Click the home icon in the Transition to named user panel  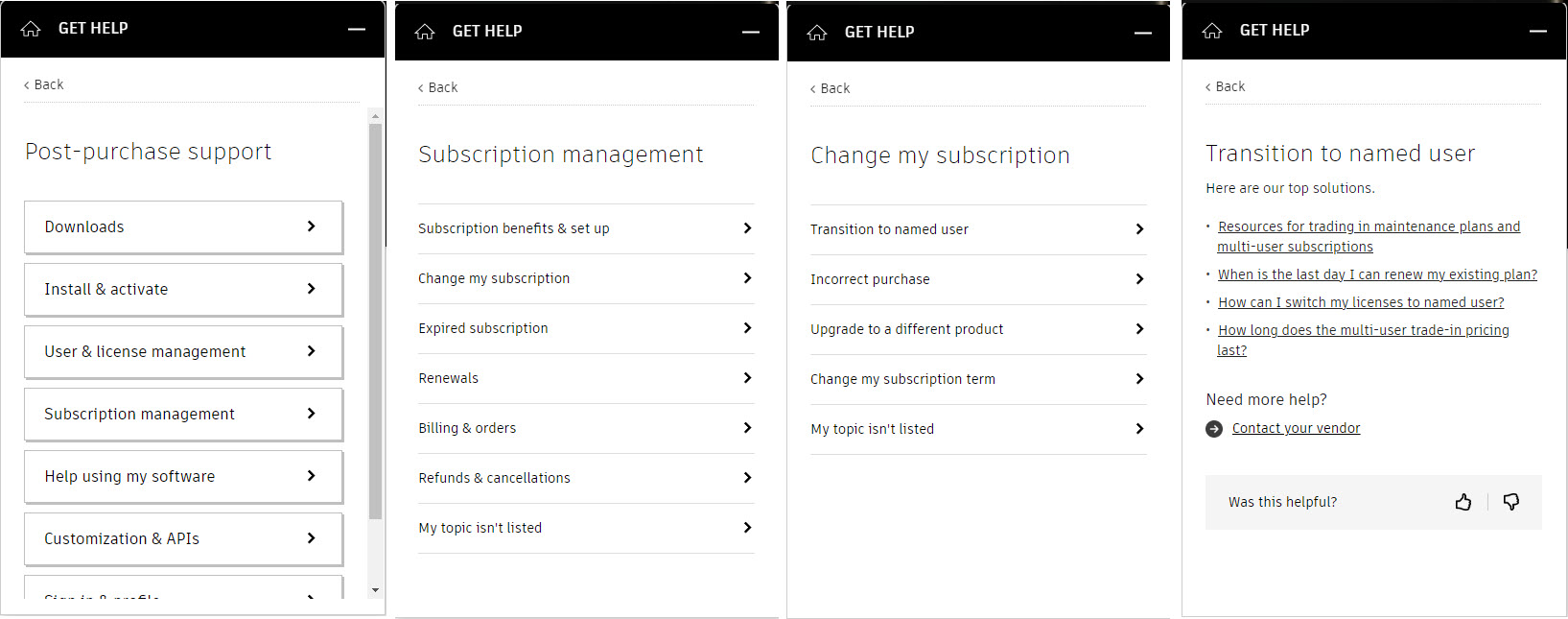pyautogui.click(x=1212, y=31)
